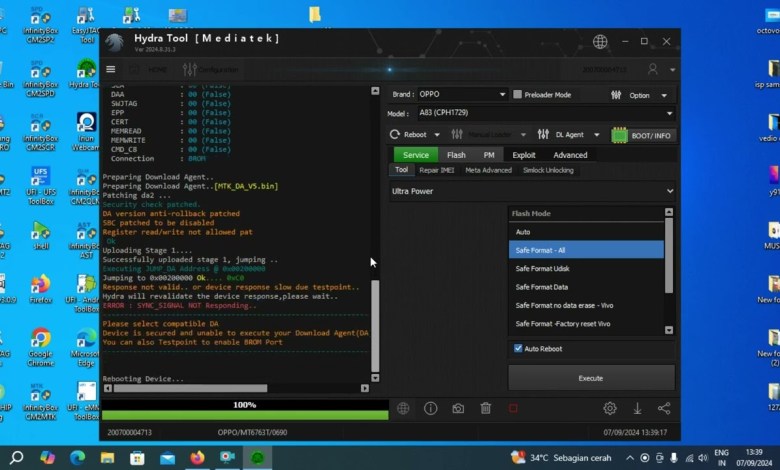
Task: Click the info icon in bottom toolbar
Action: [x=430, y=408]
